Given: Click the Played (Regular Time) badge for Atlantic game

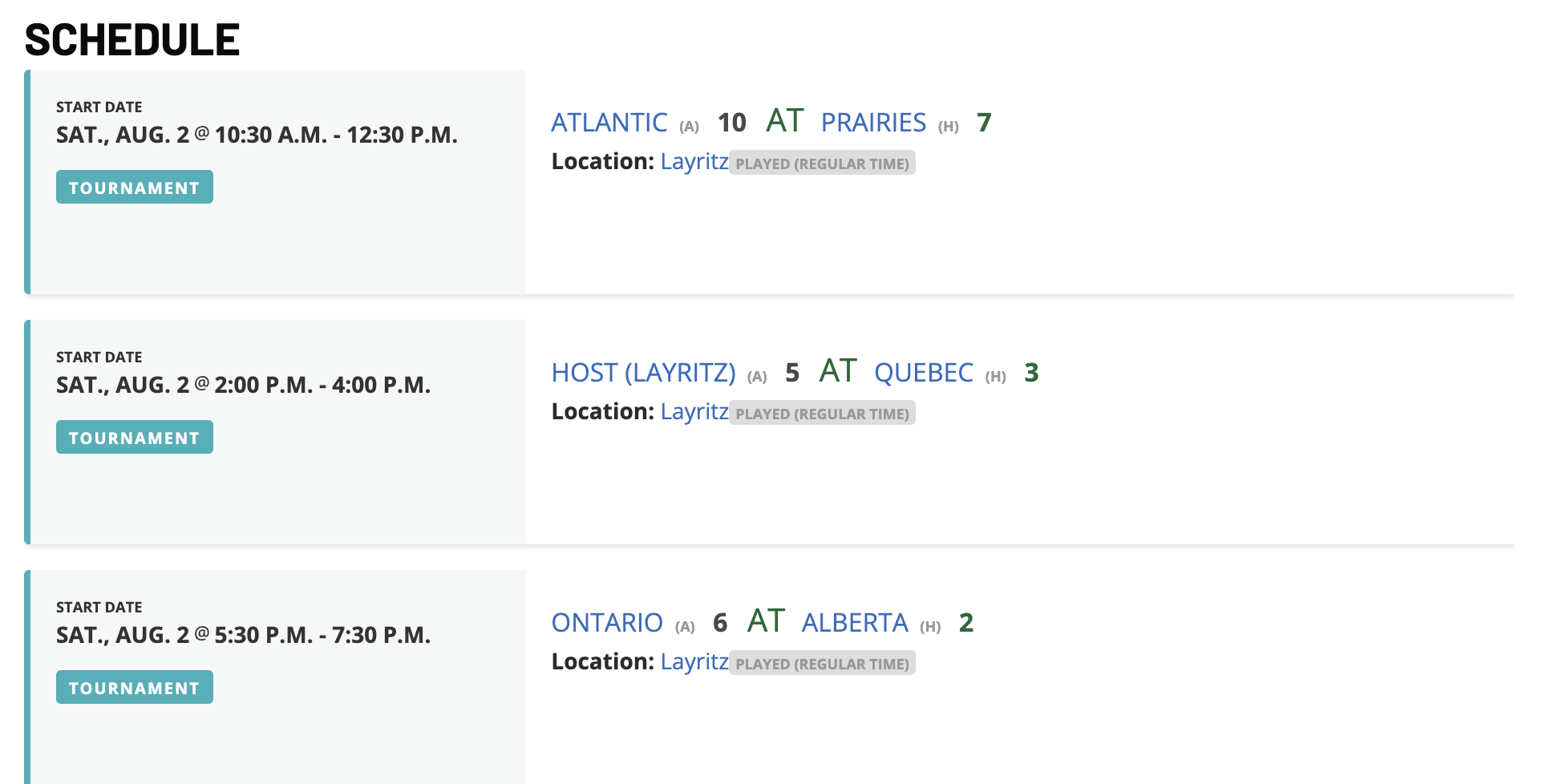Looking at the screenshot, I should (x=822, y=164).
